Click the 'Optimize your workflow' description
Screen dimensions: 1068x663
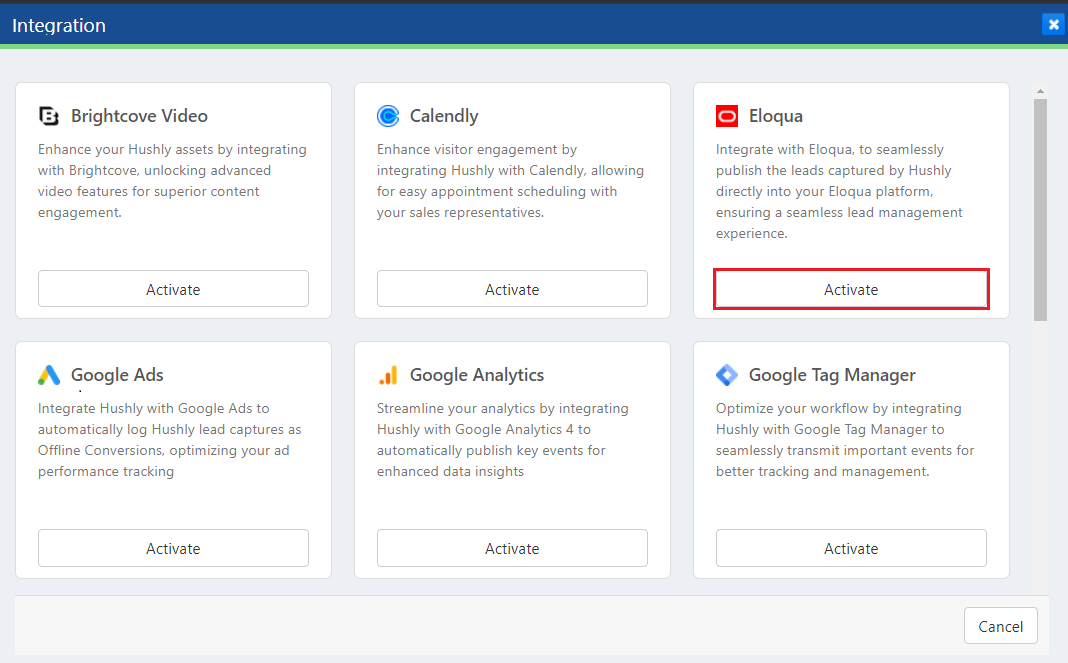845,440
